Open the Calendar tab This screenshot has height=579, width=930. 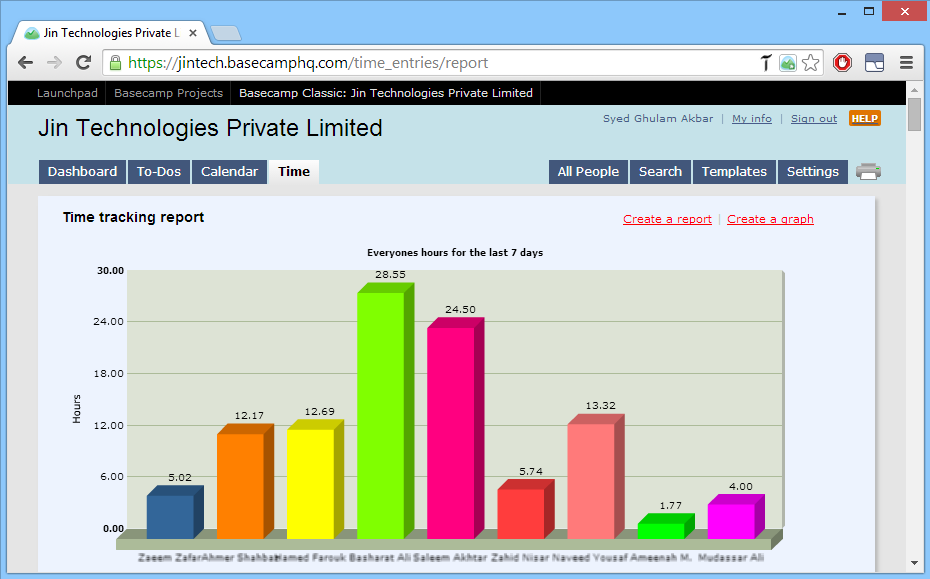tap(229, 172)
